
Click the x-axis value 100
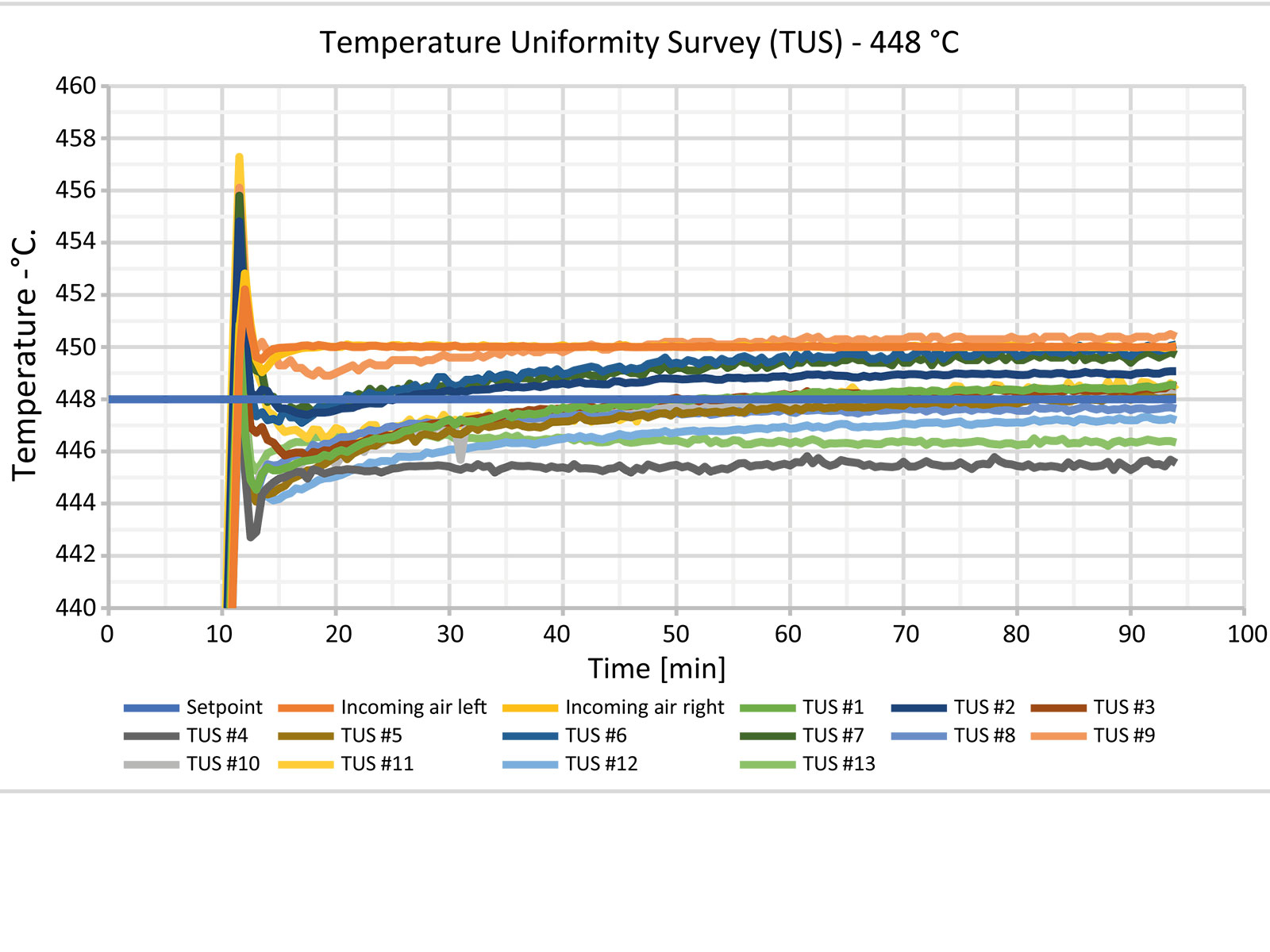click(1248, 634)
